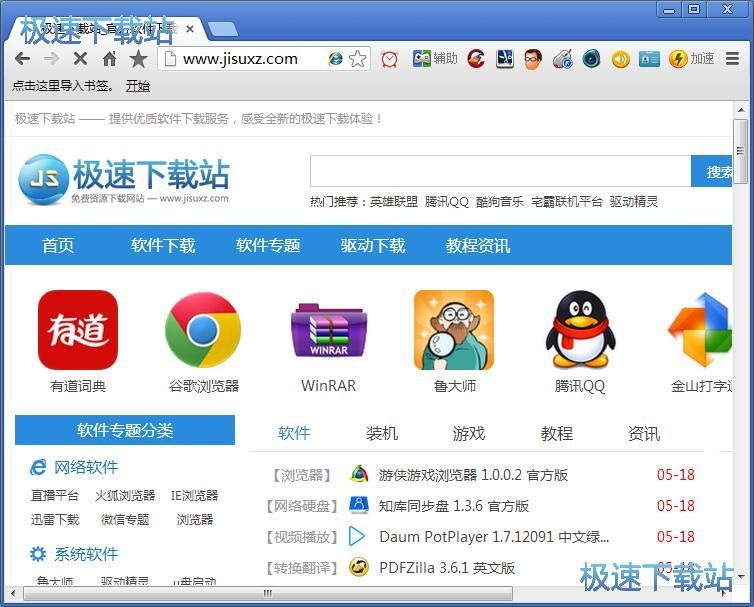Open the 网络软件 category heading
The height and width of the screenshot is (607, 754).
point(86,467)
